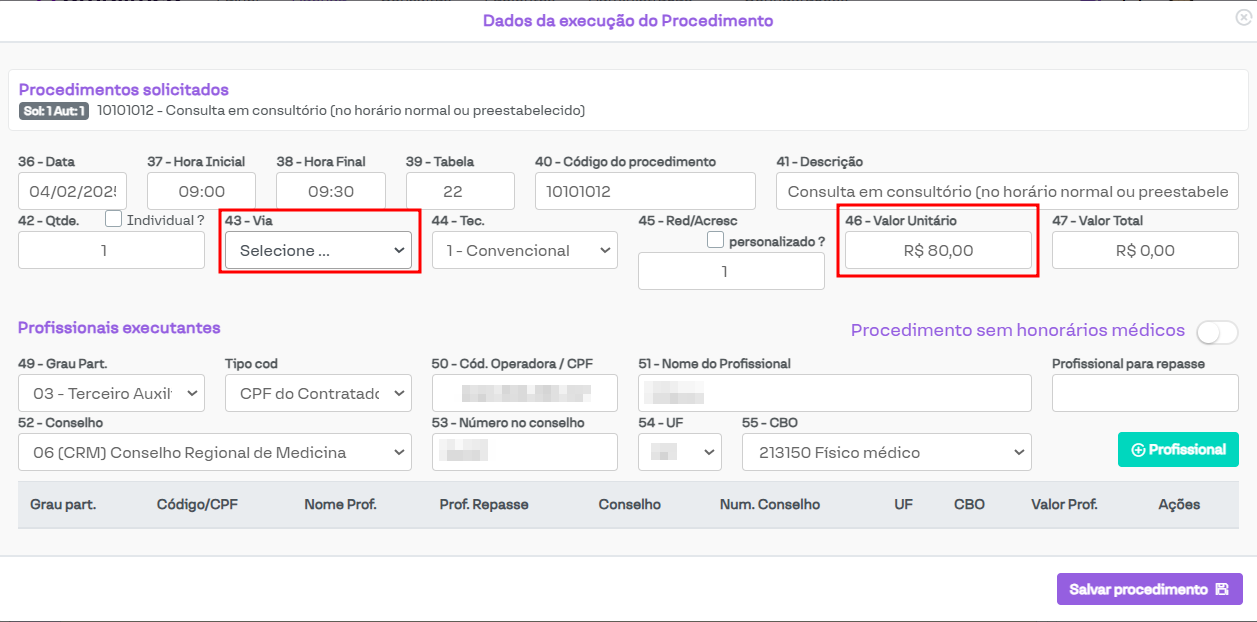Image resolution: width=1257 pixels, height=622 pixels.
Task: Click the Salvar procedimento button
Action: pyautogui.click(x=1149, y=589)
